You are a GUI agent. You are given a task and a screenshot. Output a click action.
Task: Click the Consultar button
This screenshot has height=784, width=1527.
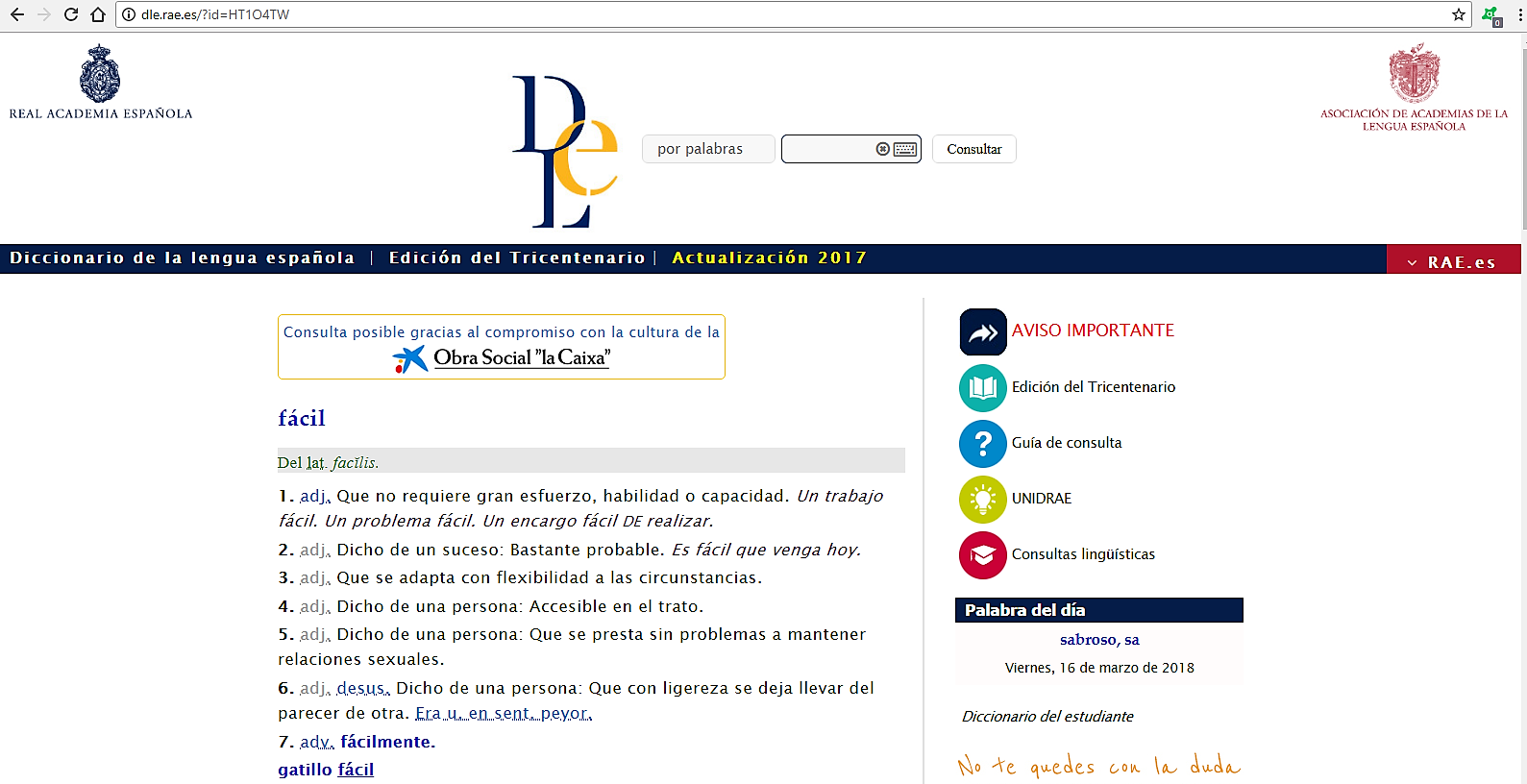[x=973, y=149]
